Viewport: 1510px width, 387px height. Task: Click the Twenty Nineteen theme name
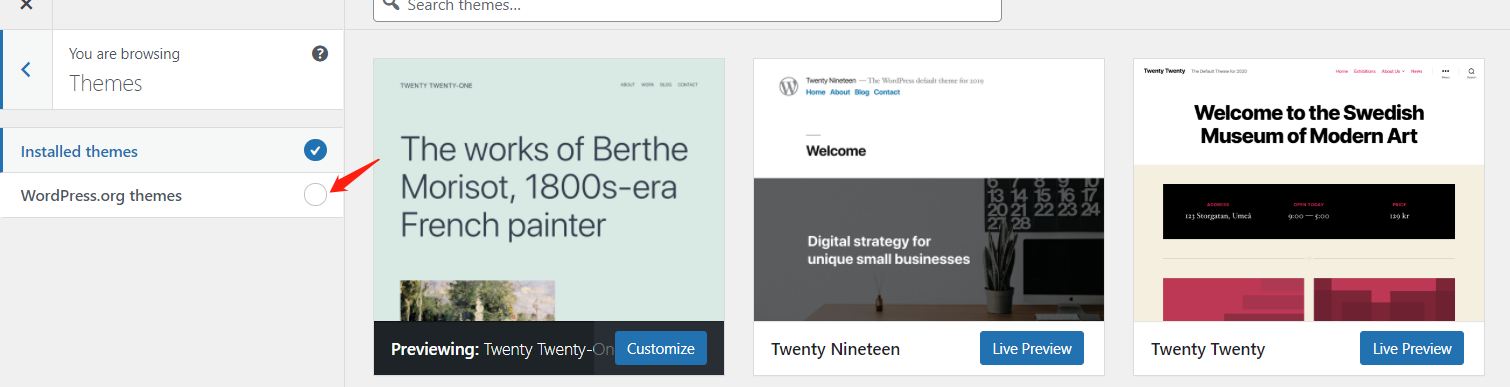[835, 349]
